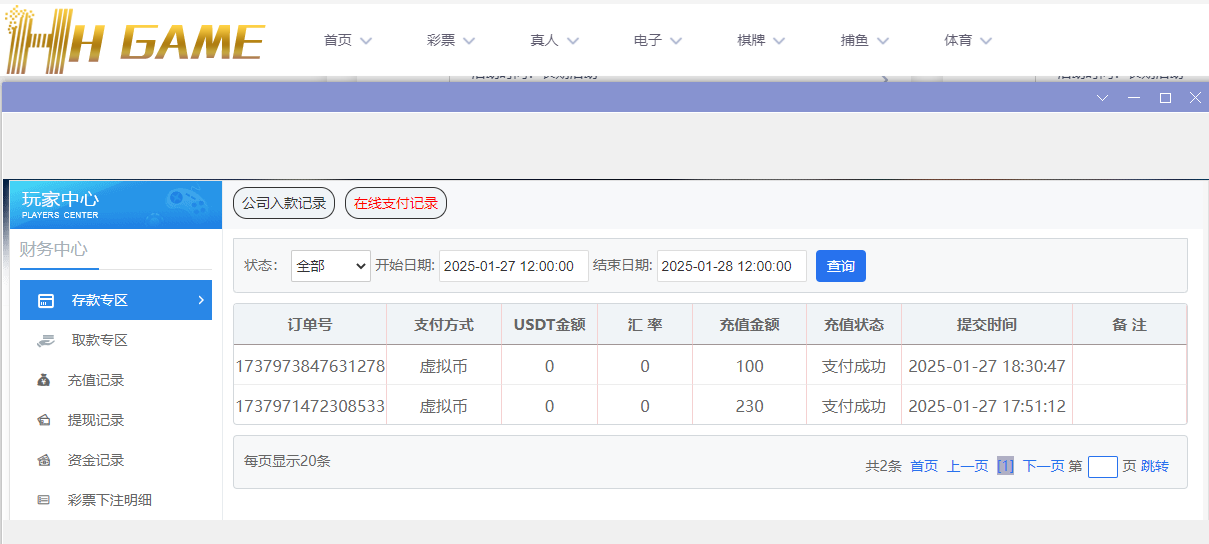The image size is (1209, 544).
Task: Click the page number input box
Action: [x=1102, y=467]
